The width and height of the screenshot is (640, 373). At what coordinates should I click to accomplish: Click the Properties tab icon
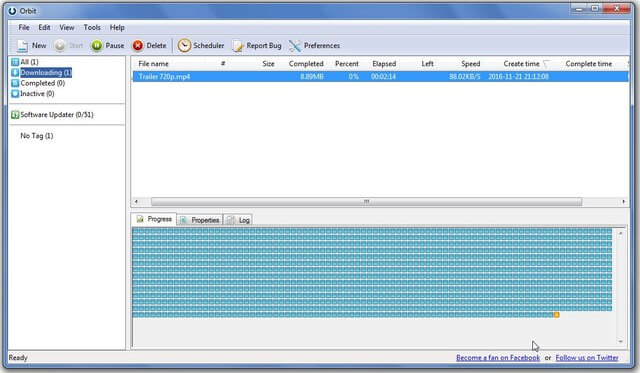click(x=184, y=220)
